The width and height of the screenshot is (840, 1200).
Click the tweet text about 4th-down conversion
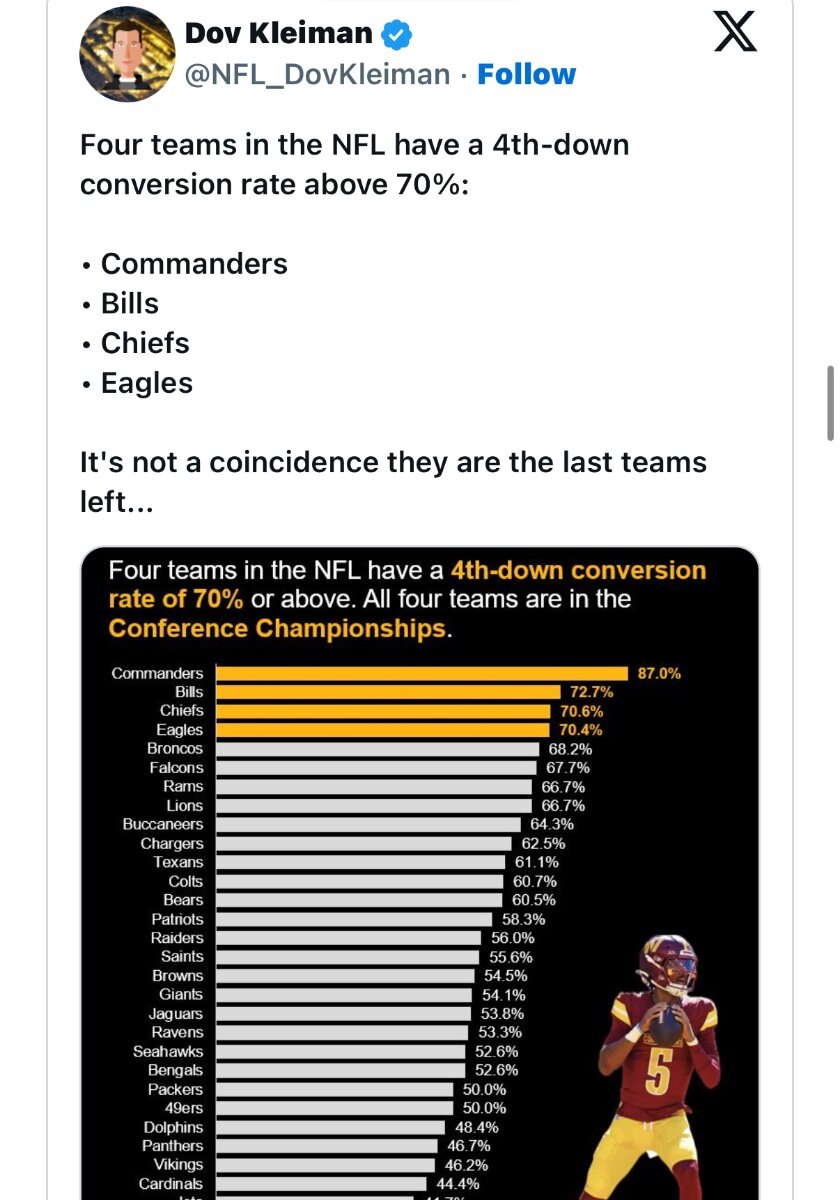pos(394,323)
